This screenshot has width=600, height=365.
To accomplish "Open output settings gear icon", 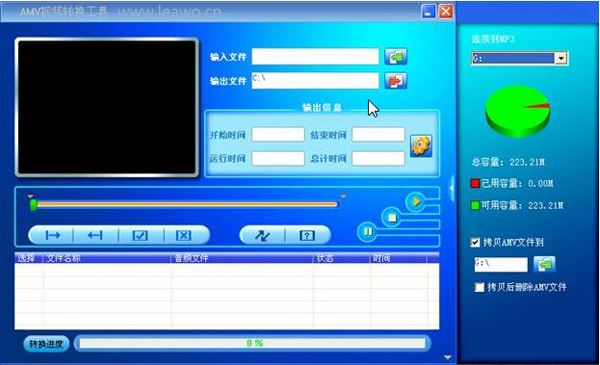I will coord(421,146).
